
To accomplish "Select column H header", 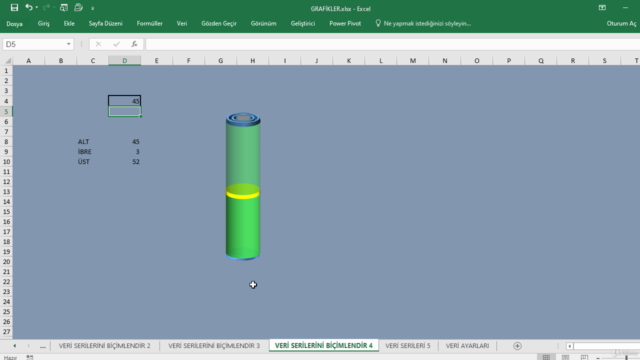I will pos(253,61).
